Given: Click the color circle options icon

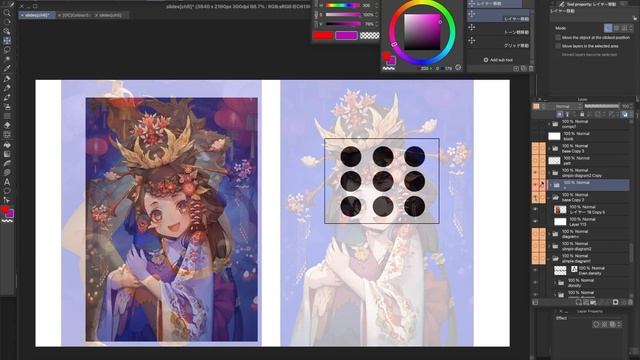Looking at the screenshot, I should (x=458, y=68).
